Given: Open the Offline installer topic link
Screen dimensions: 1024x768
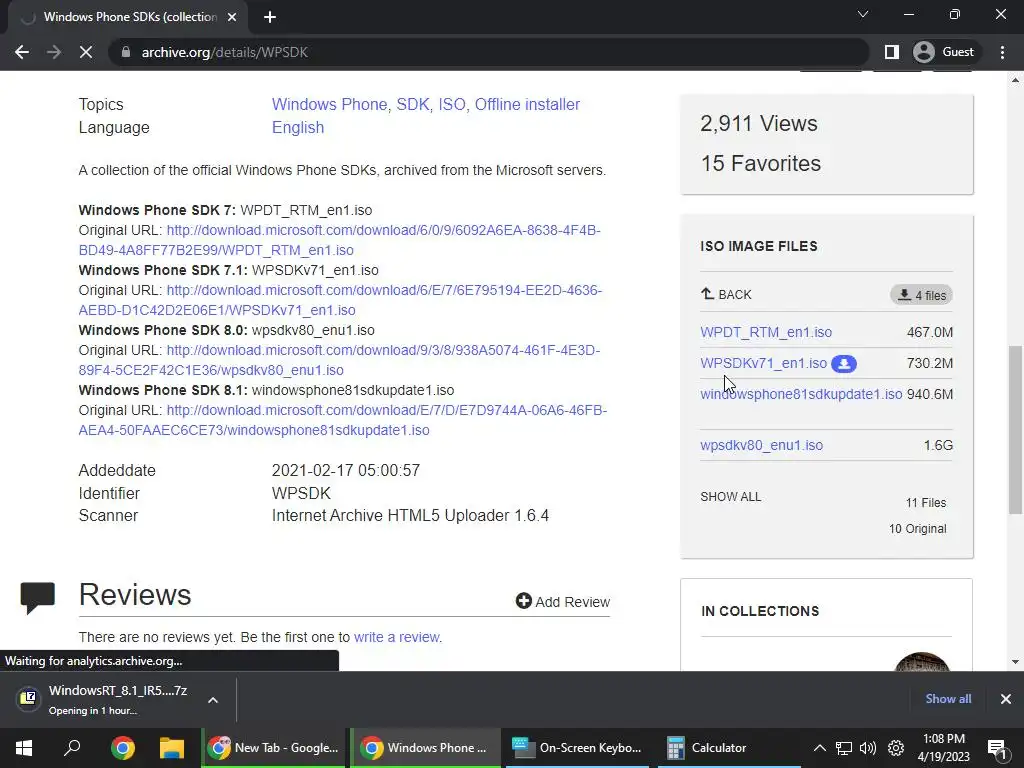Looking at the screenshot, I should point(527,104).
